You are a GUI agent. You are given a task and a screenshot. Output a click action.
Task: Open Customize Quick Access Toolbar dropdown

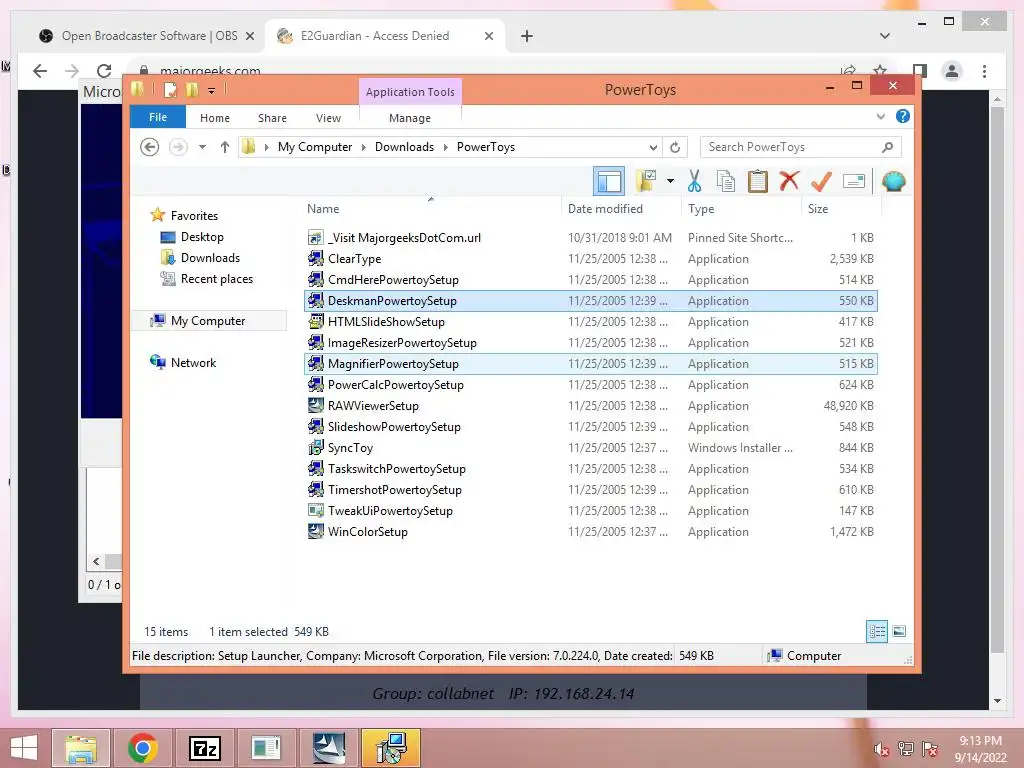coord(211,91)
